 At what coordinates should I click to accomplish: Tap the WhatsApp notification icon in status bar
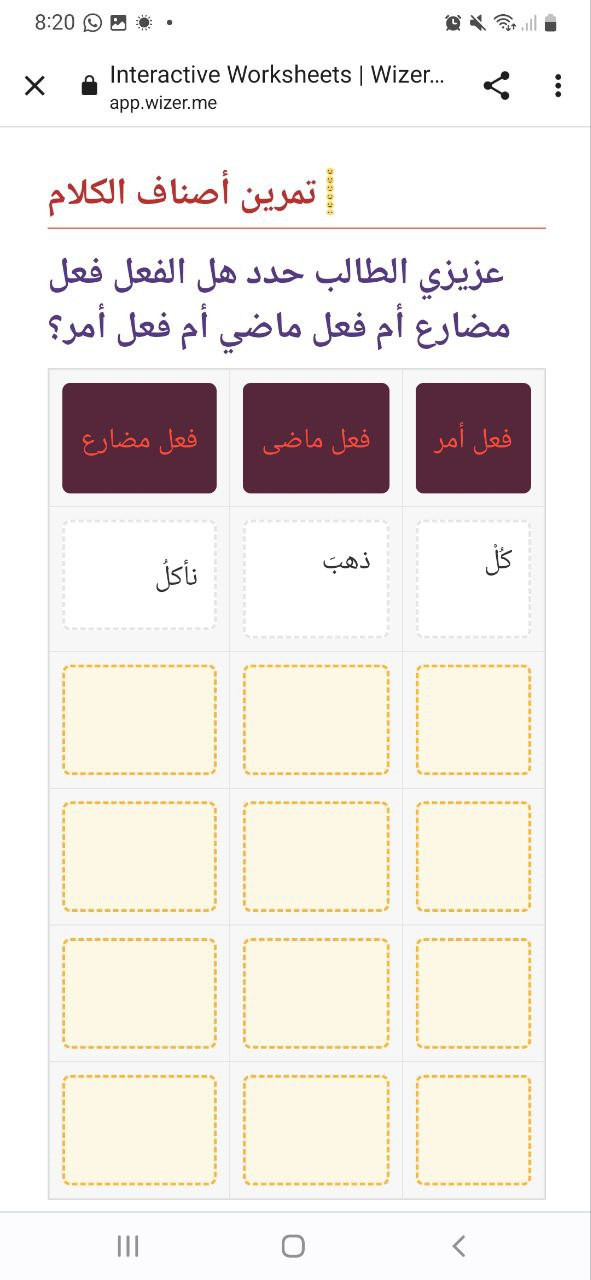(93, 22)
